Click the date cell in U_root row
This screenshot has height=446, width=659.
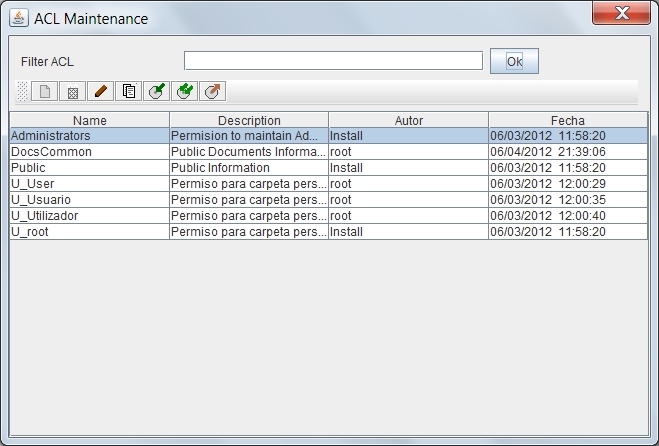pos(568,232)
